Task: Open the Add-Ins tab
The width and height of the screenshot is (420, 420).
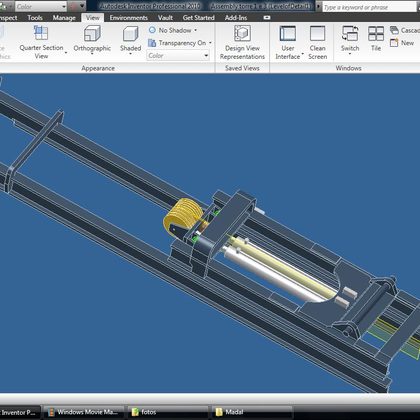Action: coord(236,18)
